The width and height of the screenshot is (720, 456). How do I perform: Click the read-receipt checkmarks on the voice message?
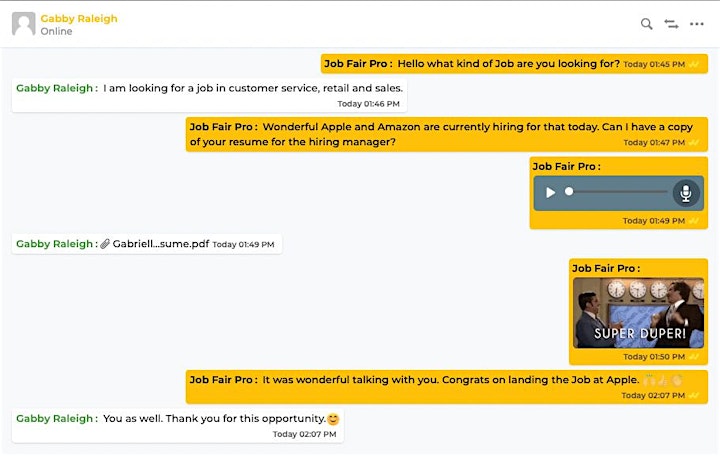pos(693,221)
